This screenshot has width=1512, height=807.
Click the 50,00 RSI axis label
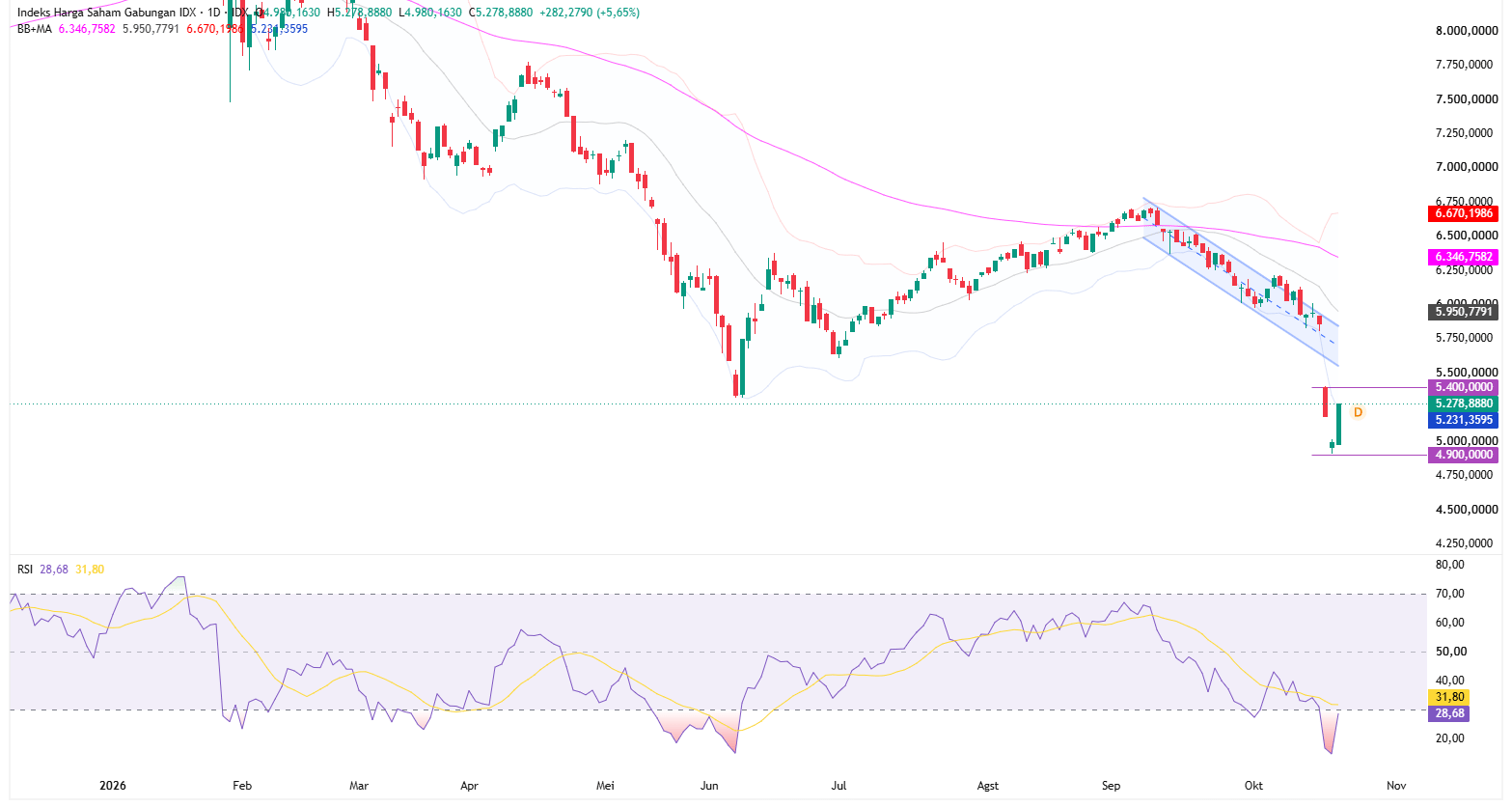1450,652
